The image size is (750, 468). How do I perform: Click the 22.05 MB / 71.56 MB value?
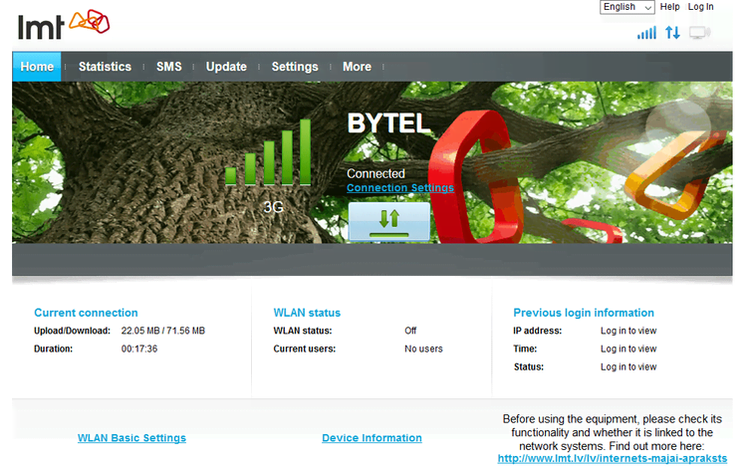click(163, 331)
